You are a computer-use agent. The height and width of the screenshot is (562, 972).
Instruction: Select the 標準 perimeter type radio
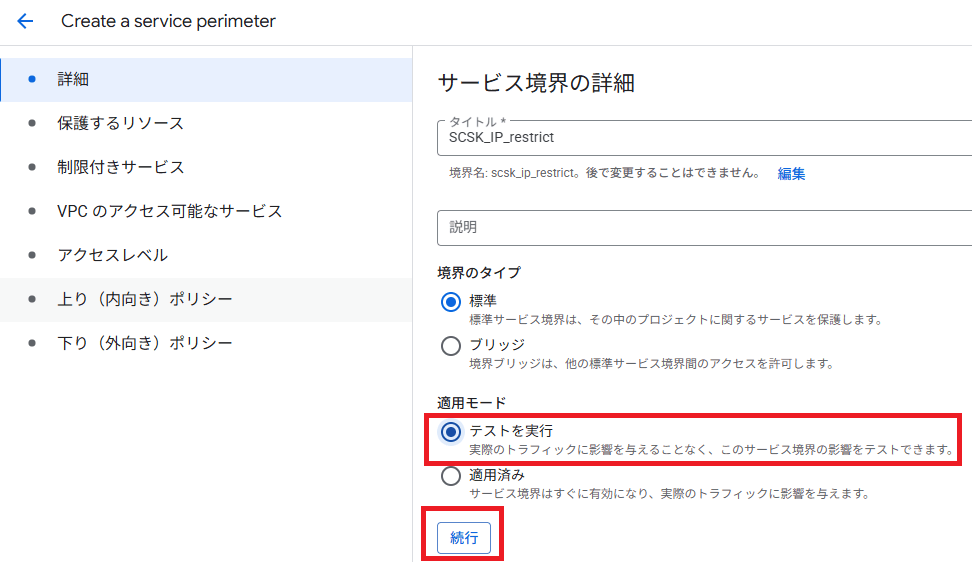[451, 301]
